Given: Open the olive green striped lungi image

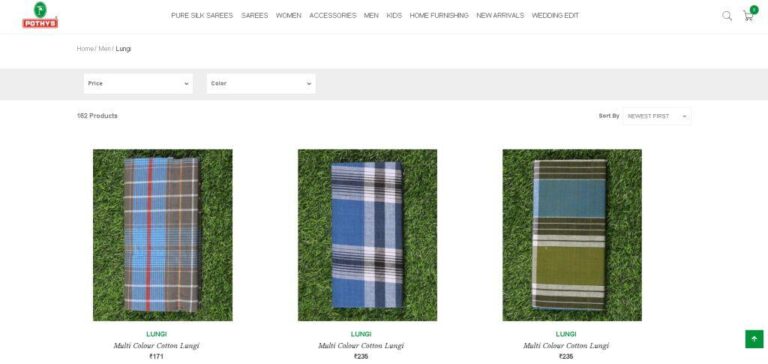Looking at the screenshot, I should [572, 235].
